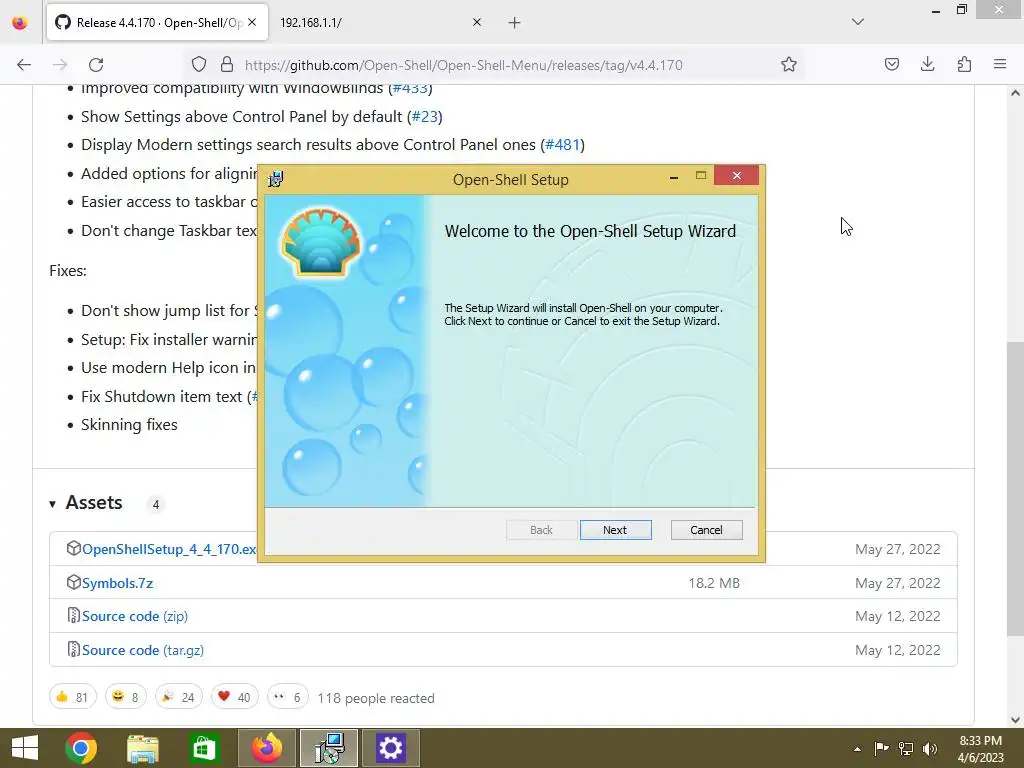Cancel the Open-Shell Setup wizard
The width and height of the screenshot is (1024, 768).
(x=706, y=530)
